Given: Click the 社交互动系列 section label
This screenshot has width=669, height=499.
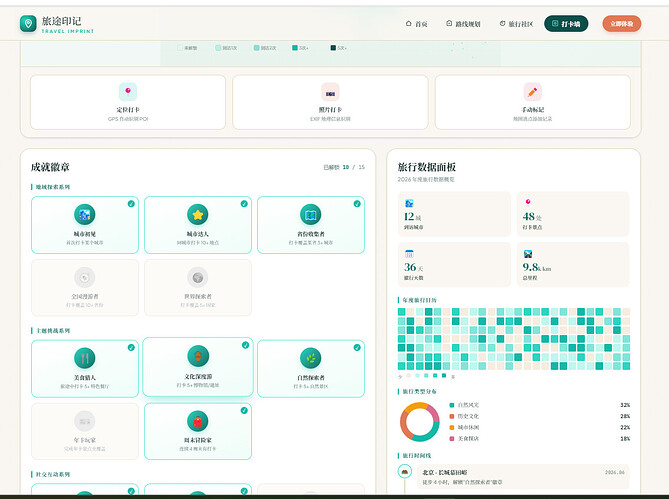Looking at the screenshot, I should 50,474.
